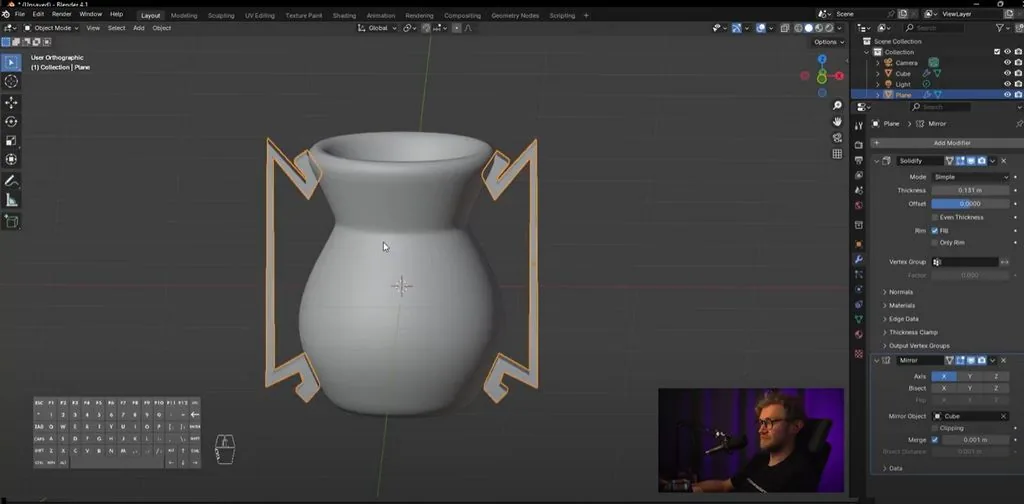Expand the Output Vertex Groups subpanel
This screenshot has width=1024, height=504.
click(919, 346)
